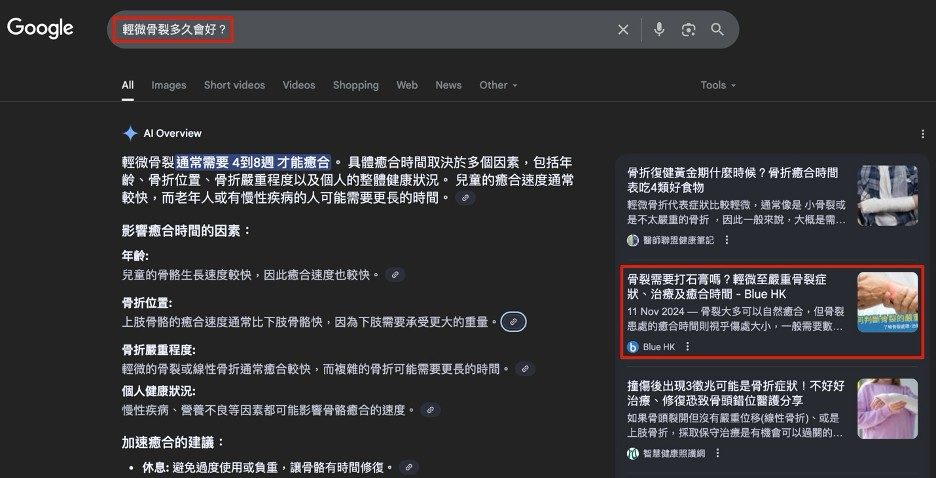Expand the Other dropdown
The image size is (936, 478).
coord(498,85)
